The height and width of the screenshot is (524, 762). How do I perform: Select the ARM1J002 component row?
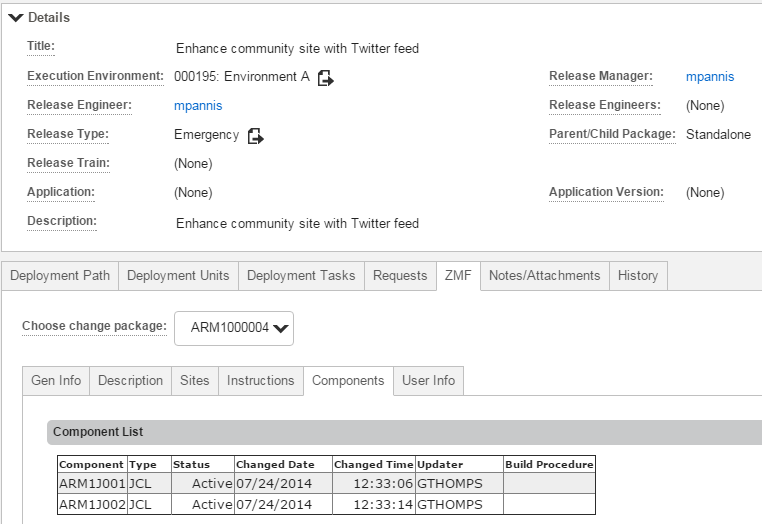[x=326, y=504]
